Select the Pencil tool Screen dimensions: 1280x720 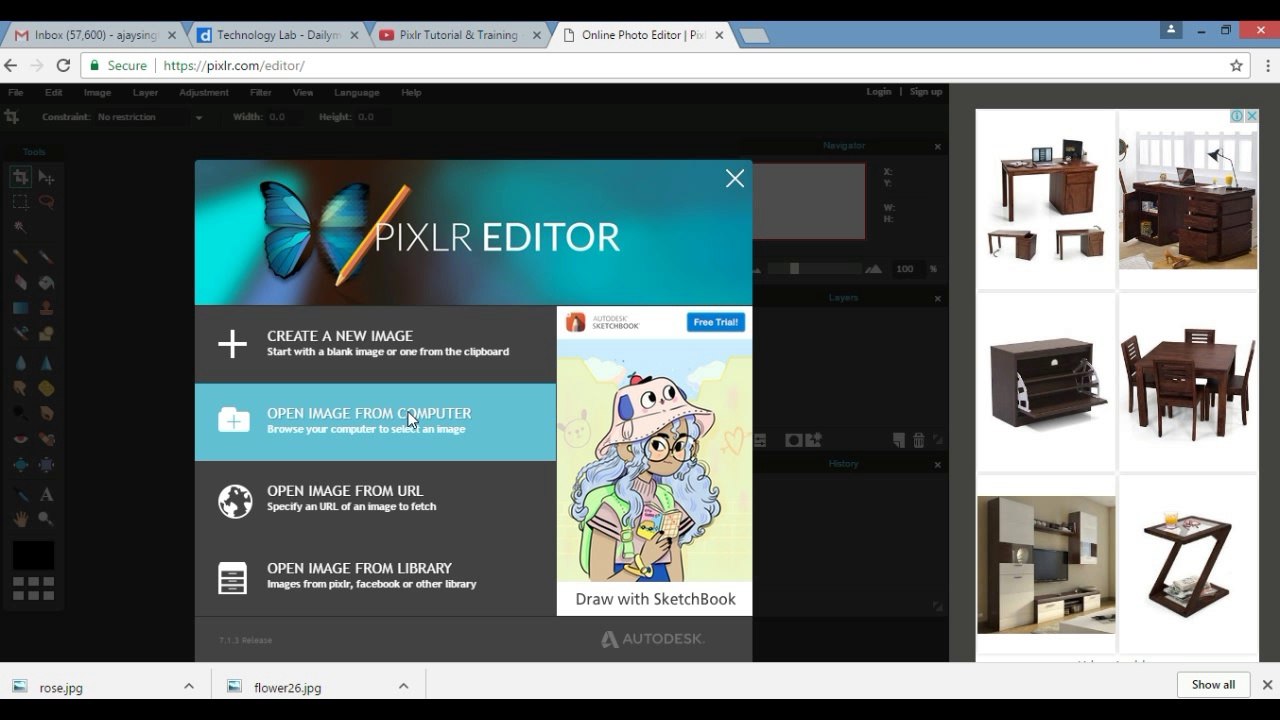20,257
